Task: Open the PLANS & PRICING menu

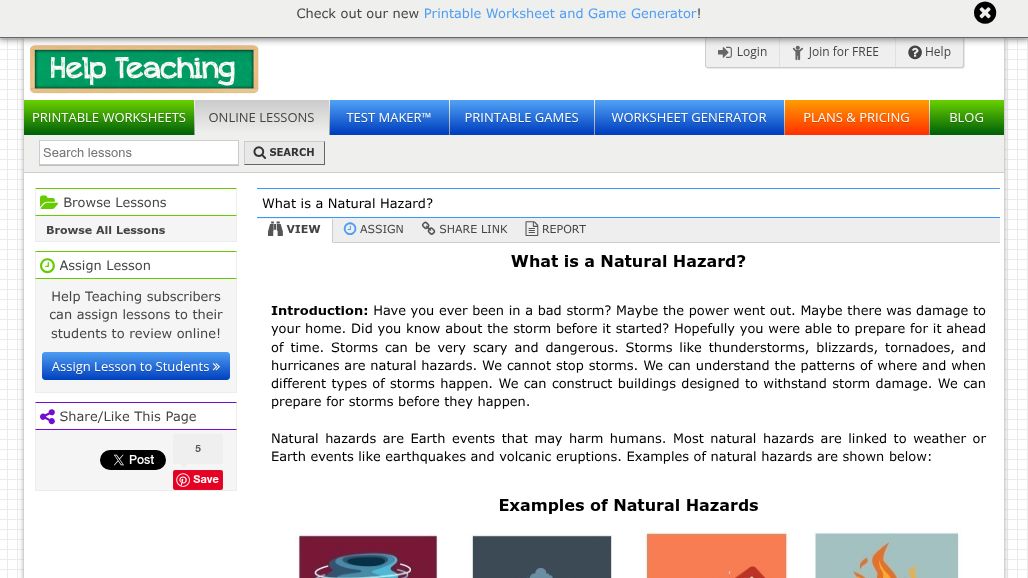Action: point(856,117)
